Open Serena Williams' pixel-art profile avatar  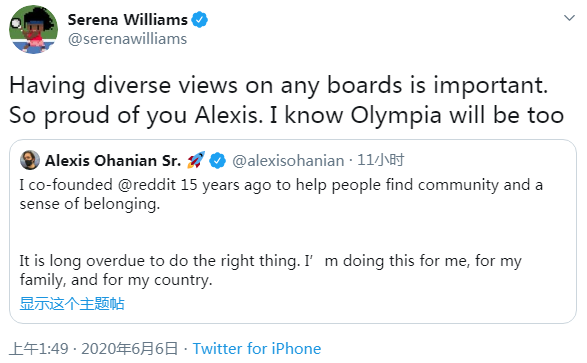point(33,29)
